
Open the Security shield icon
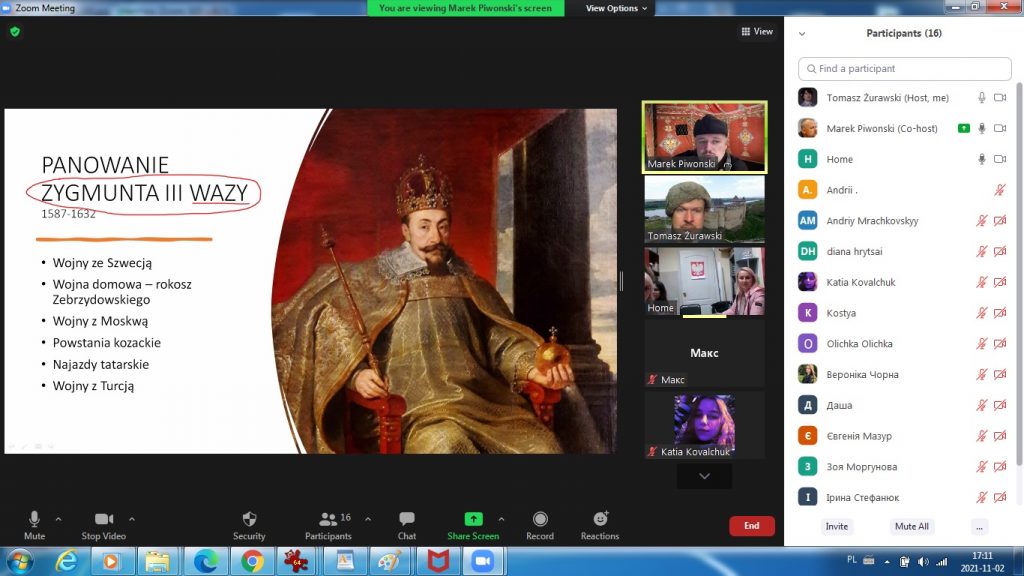coord(249,520)
